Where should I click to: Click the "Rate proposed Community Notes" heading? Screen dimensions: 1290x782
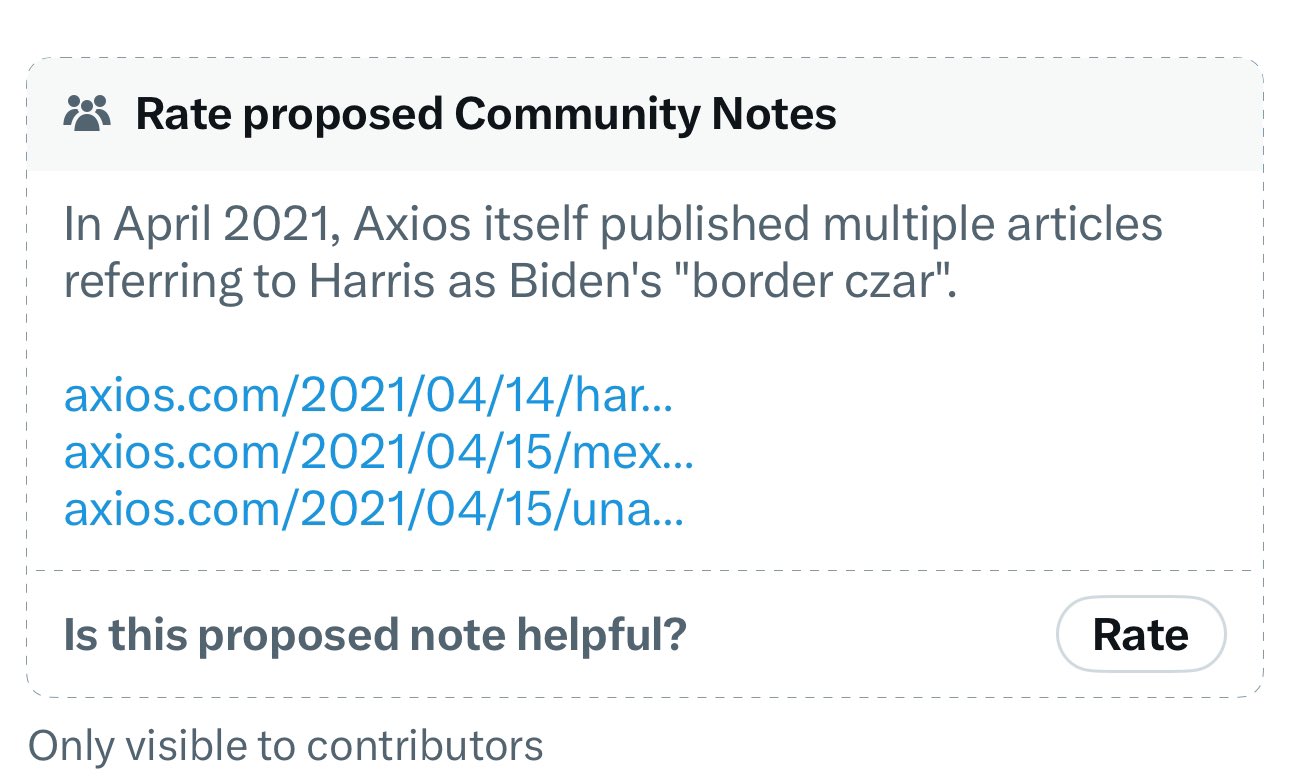coord(485,115)
